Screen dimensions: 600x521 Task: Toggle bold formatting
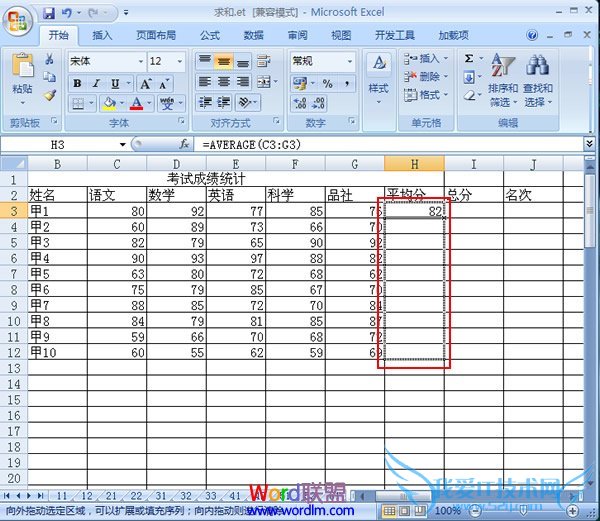click(x=77, y=83)
